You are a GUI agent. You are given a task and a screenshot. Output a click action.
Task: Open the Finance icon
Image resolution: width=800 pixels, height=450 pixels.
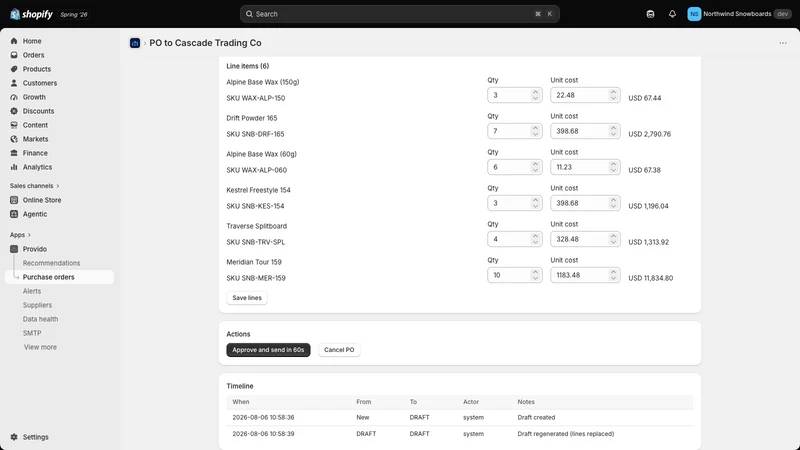[14, 153]
